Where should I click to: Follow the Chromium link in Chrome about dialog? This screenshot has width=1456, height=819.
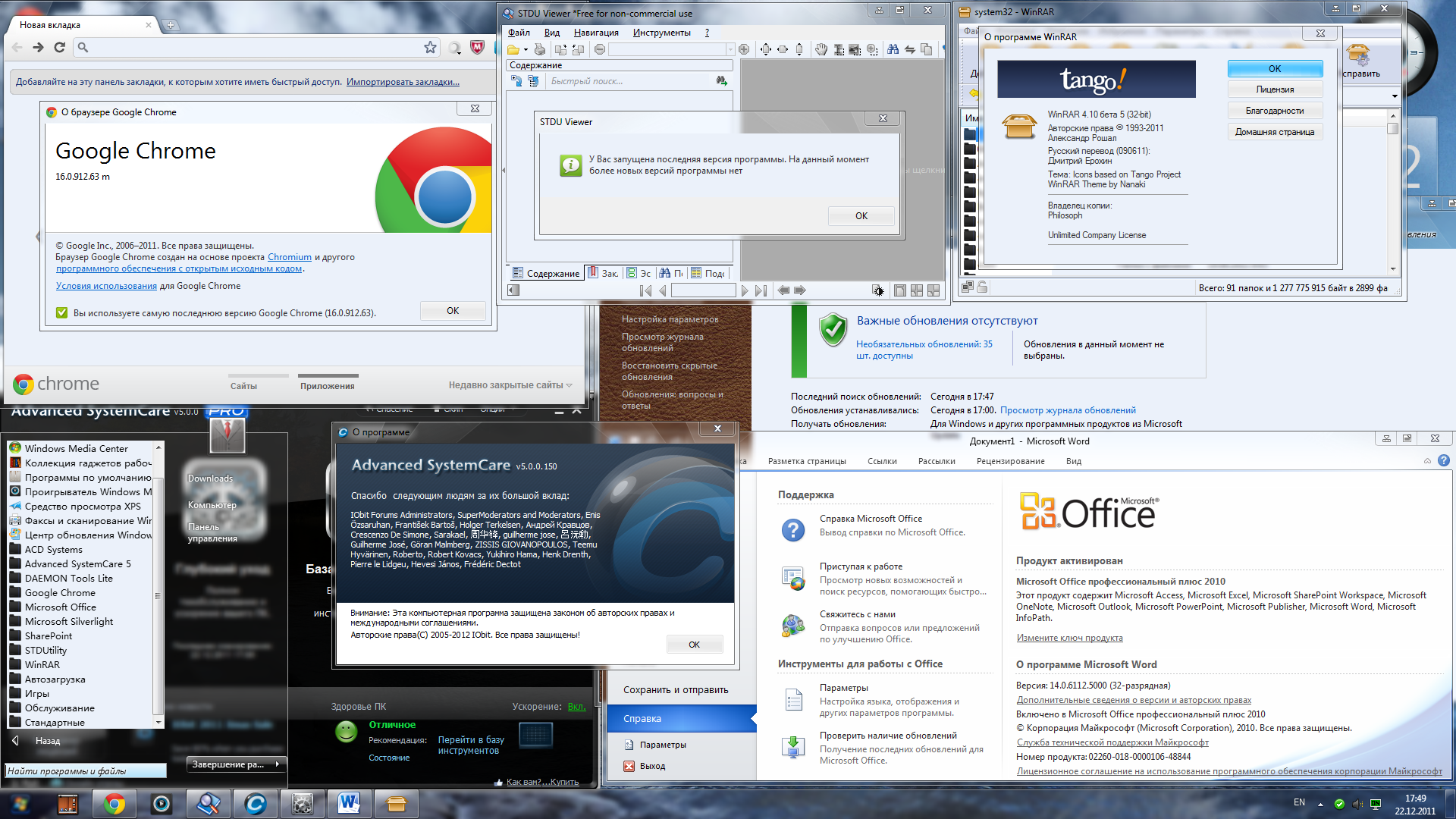click(290, 257)
